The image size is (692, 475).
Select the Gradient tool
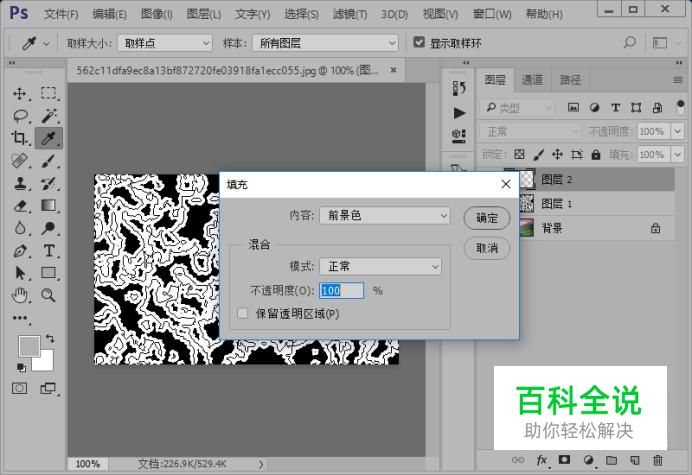(49, 206)
